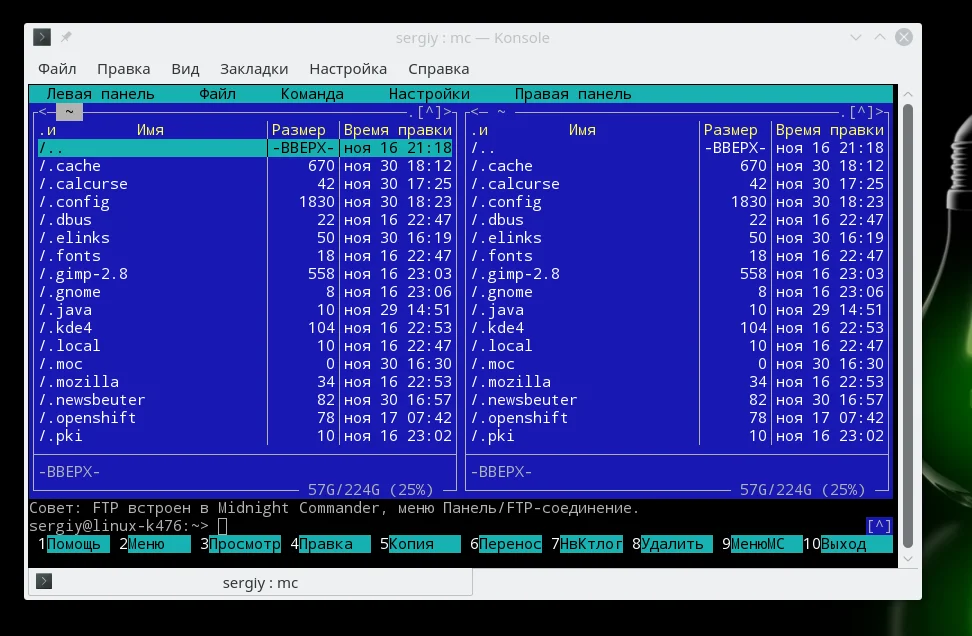Click the pin icon in title bar
The width and height of the screenshot is (972, 636).
point(67,38)
